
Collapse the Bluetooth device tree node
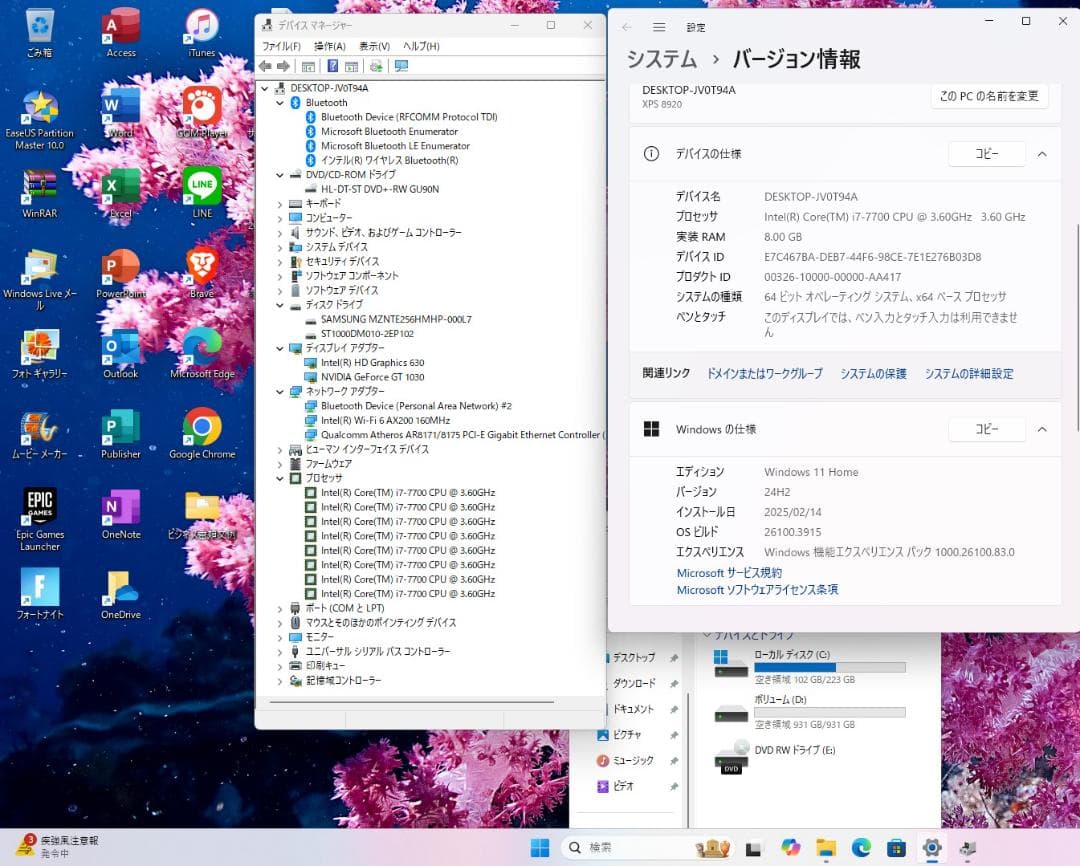[x=281, y=102]
